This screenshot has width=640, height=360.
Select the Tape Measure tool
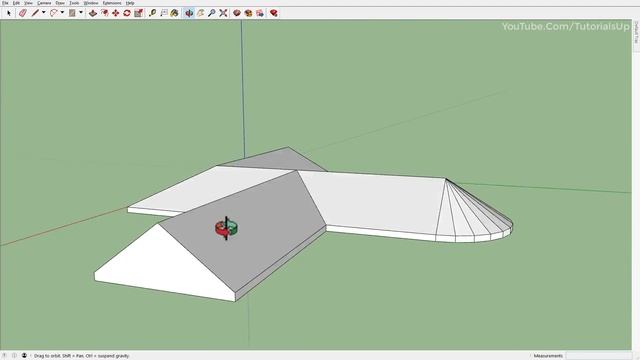(x=152, y=13)
